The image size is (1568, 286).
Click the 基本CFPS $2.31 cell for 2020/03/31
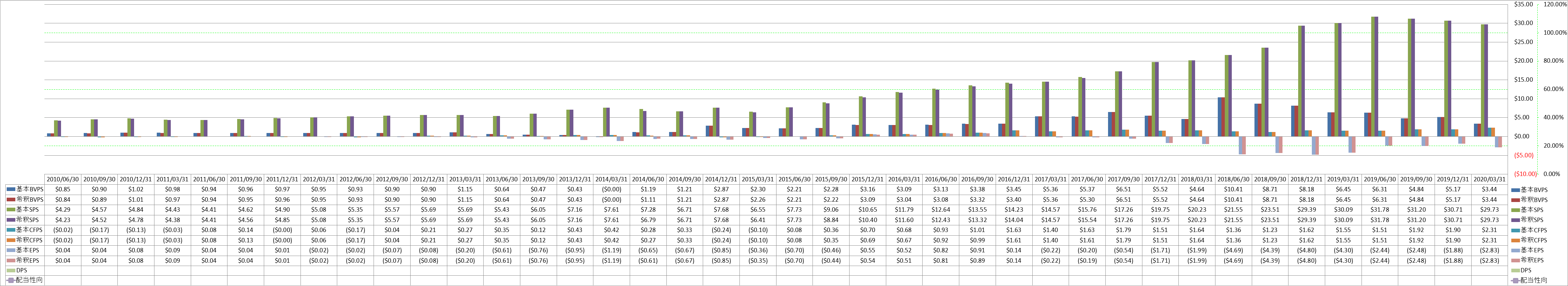pos(1490,230)
